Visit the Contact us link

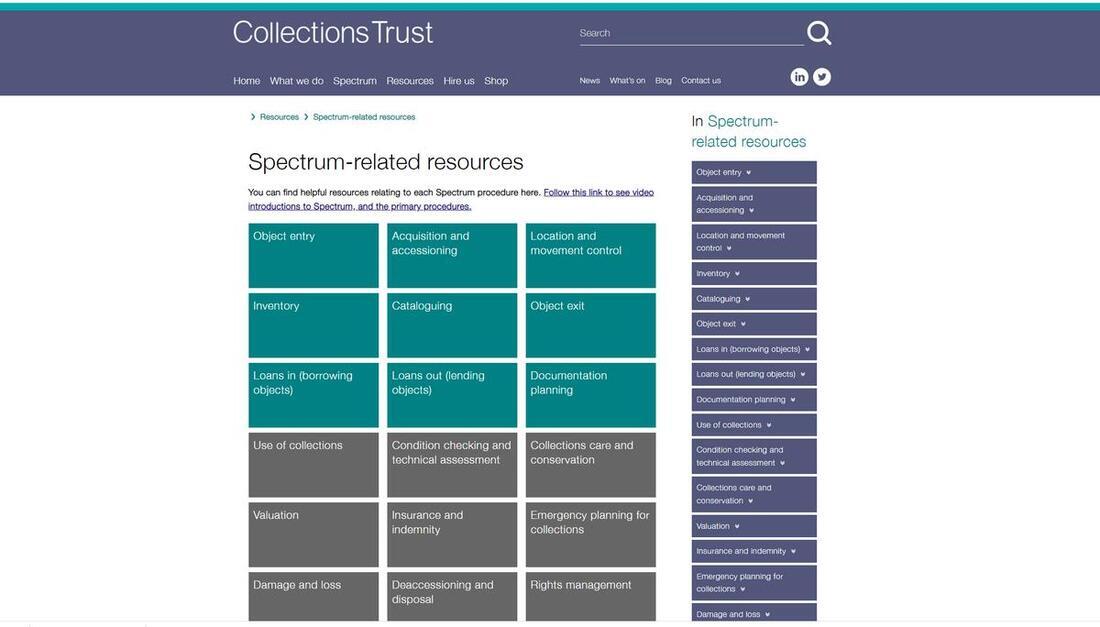click(701, 81)
